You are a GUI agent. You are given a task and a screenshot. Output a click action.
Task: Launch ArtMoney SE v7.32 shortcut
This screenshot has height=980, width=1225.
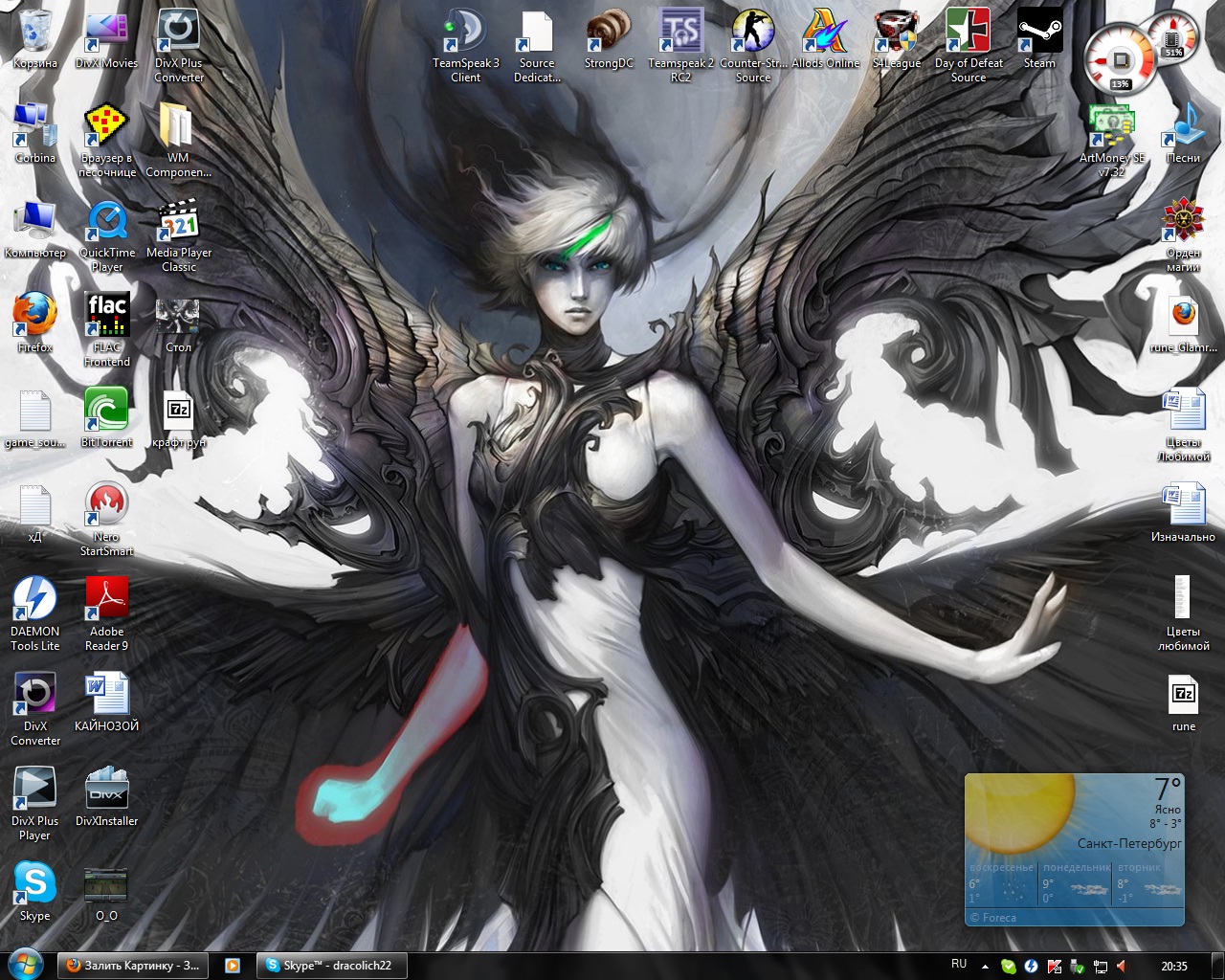[1112, 141]
